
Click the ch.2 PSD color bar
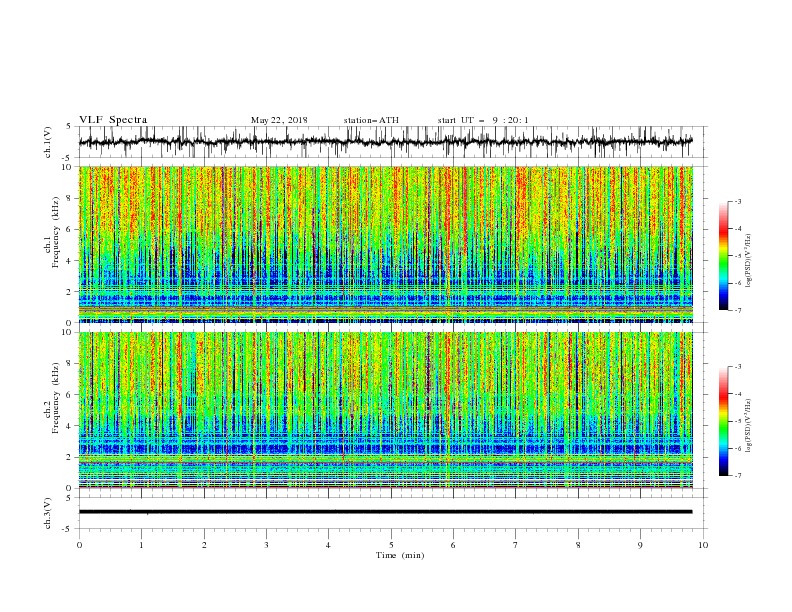[723, 421]
